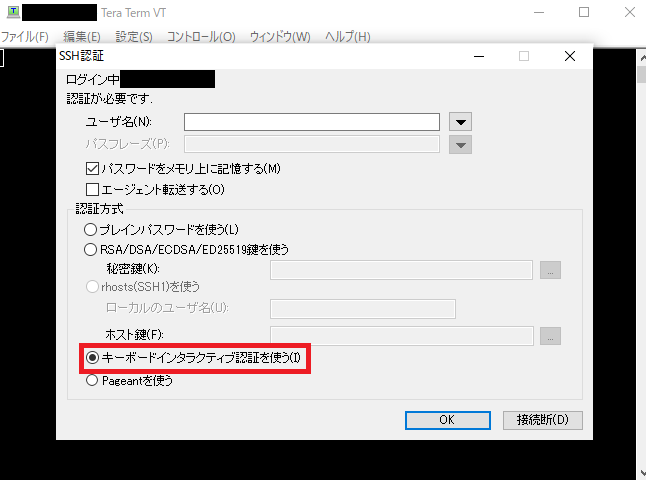The width and height of the screenshot is (646, 480).
Task: Click the ホスト鍵(F) path field
Action: coord(402,336)
